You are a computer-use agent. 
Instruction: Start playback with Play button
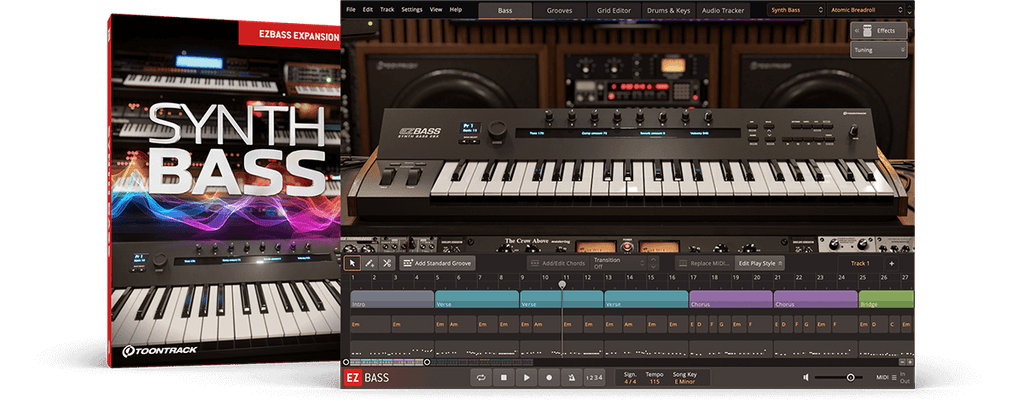coord(526,377)
